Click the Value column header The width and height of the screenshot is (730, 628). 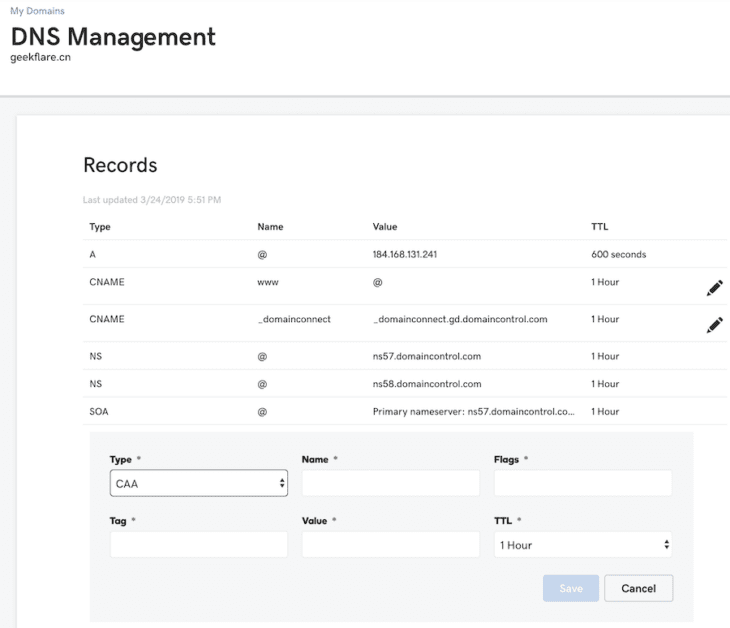385,227
